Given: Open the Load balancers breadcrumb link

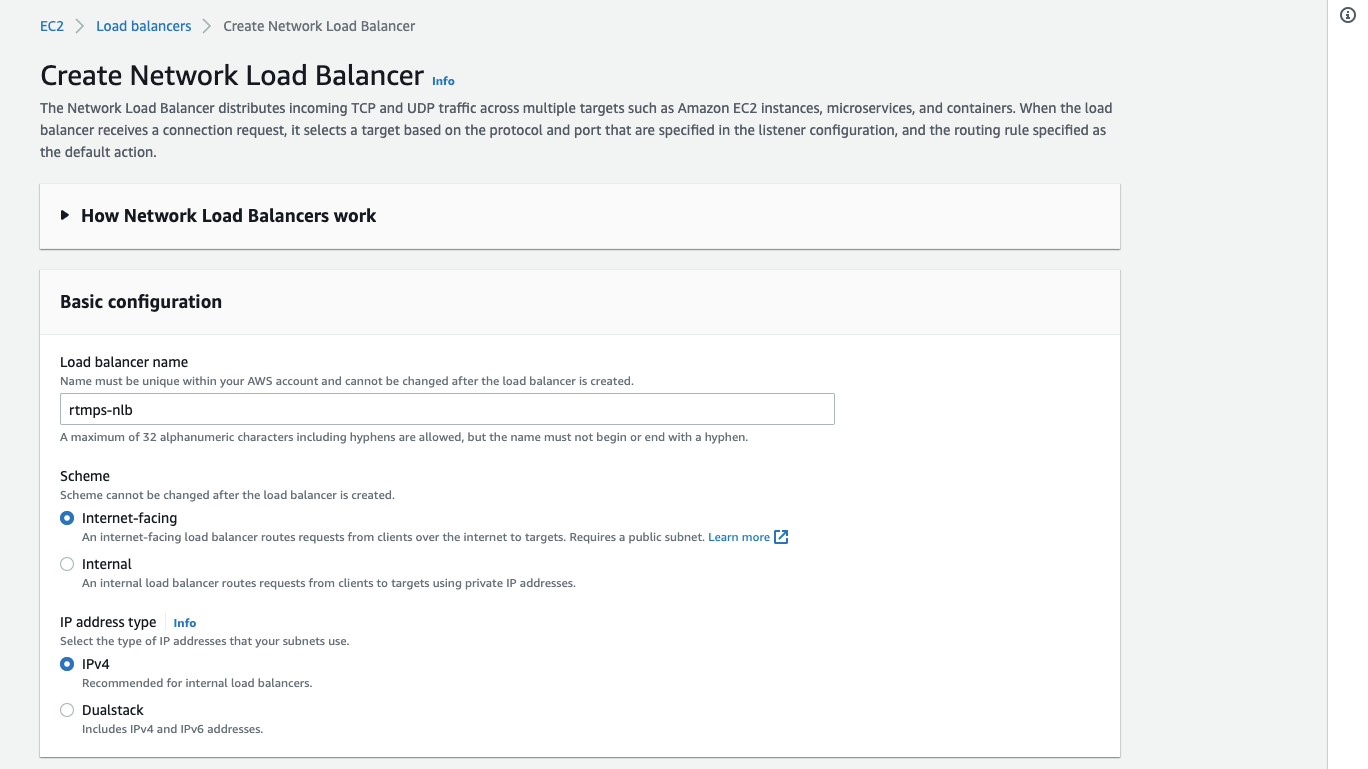Looking at the screenshot, I should 143,26.
